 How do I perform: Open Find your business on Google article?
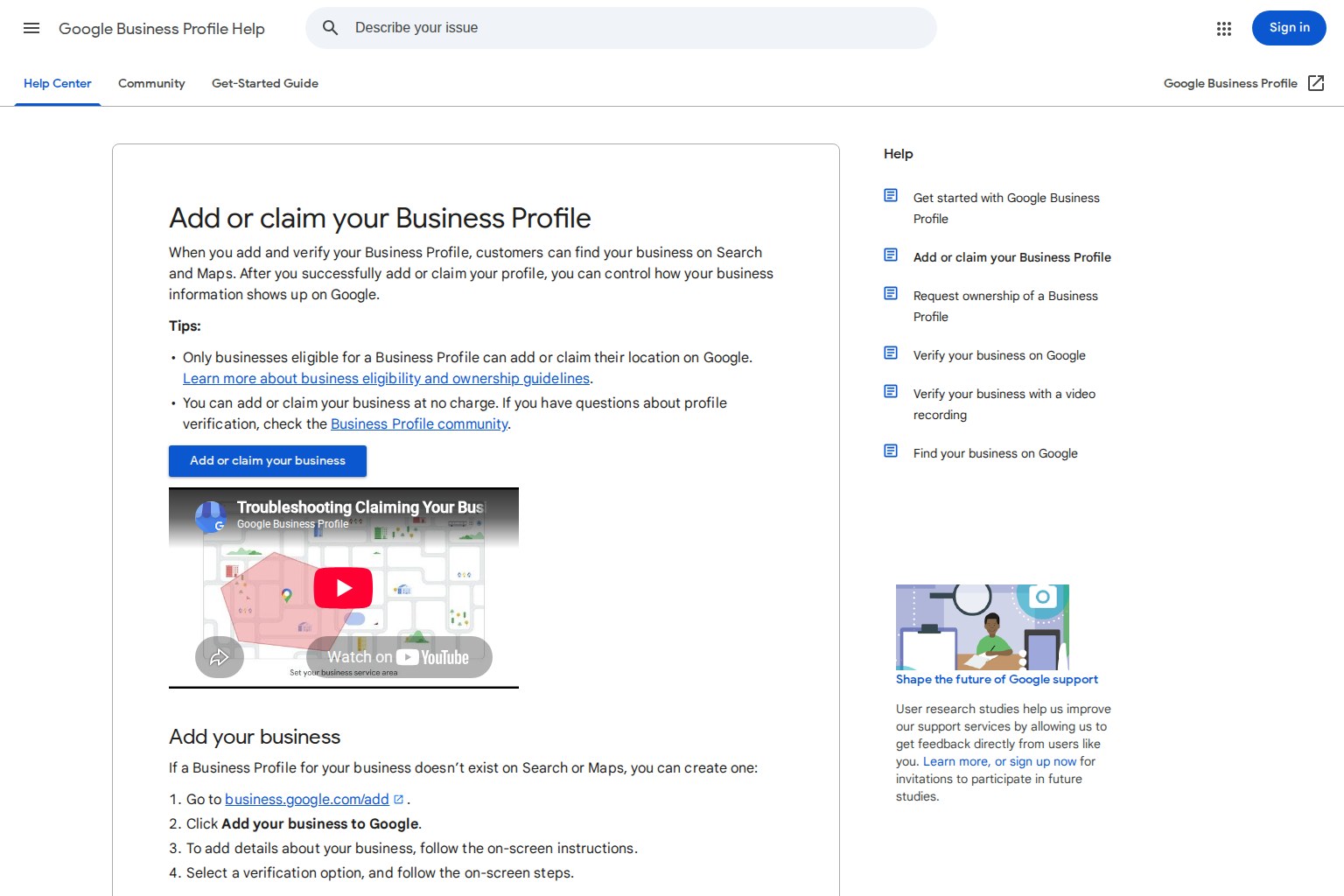pyautogui.click(x=996, y=453)
